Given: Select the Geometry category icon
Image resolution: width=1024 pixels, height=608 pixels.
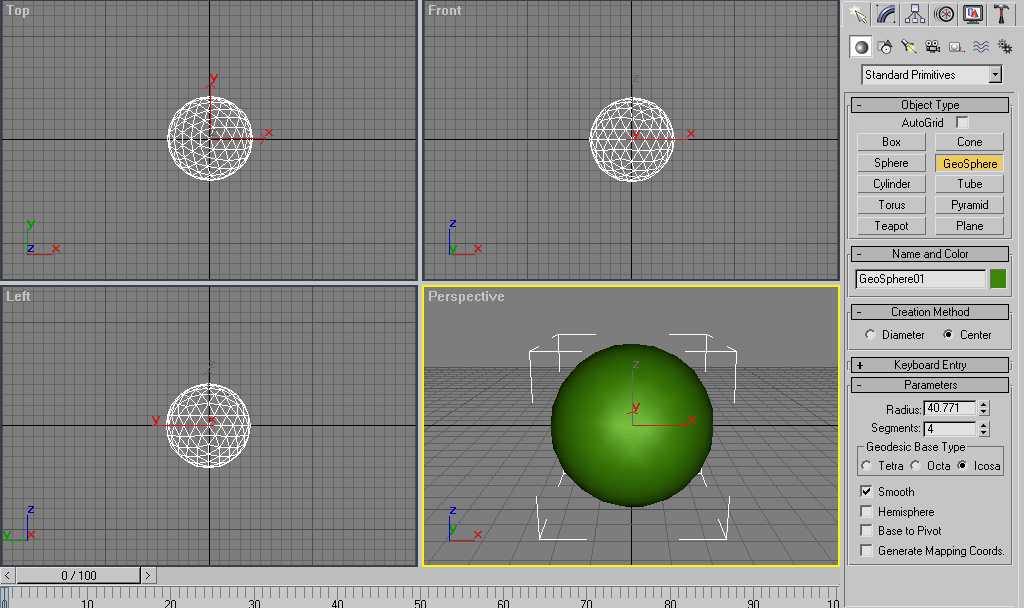Looking at the screenshot, I should [x=861, y=47].
